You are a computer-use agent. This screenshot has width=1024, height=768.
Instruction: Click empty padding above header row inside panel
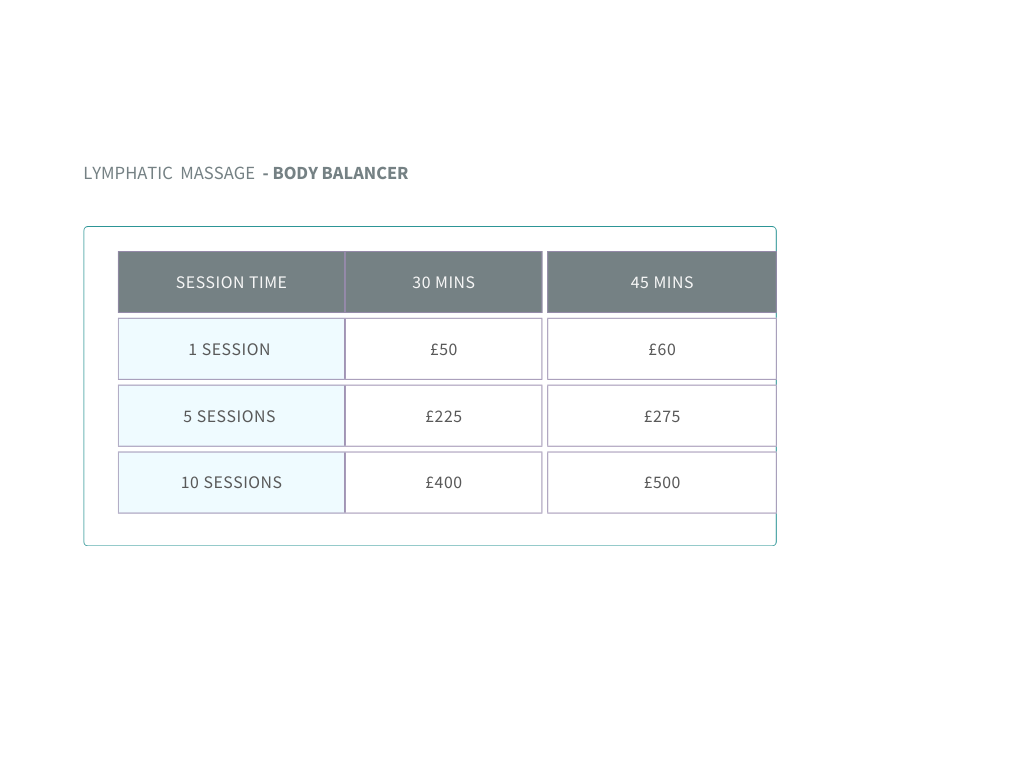pyautogui.click(x=430, y=239)
